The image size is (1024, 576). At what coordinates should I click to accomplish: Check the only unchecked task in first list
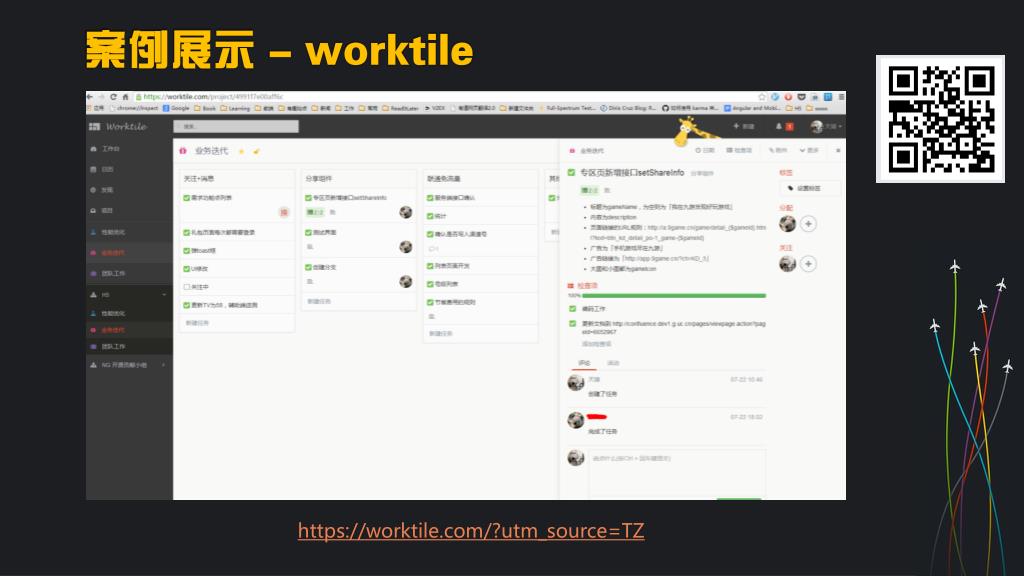187,287
